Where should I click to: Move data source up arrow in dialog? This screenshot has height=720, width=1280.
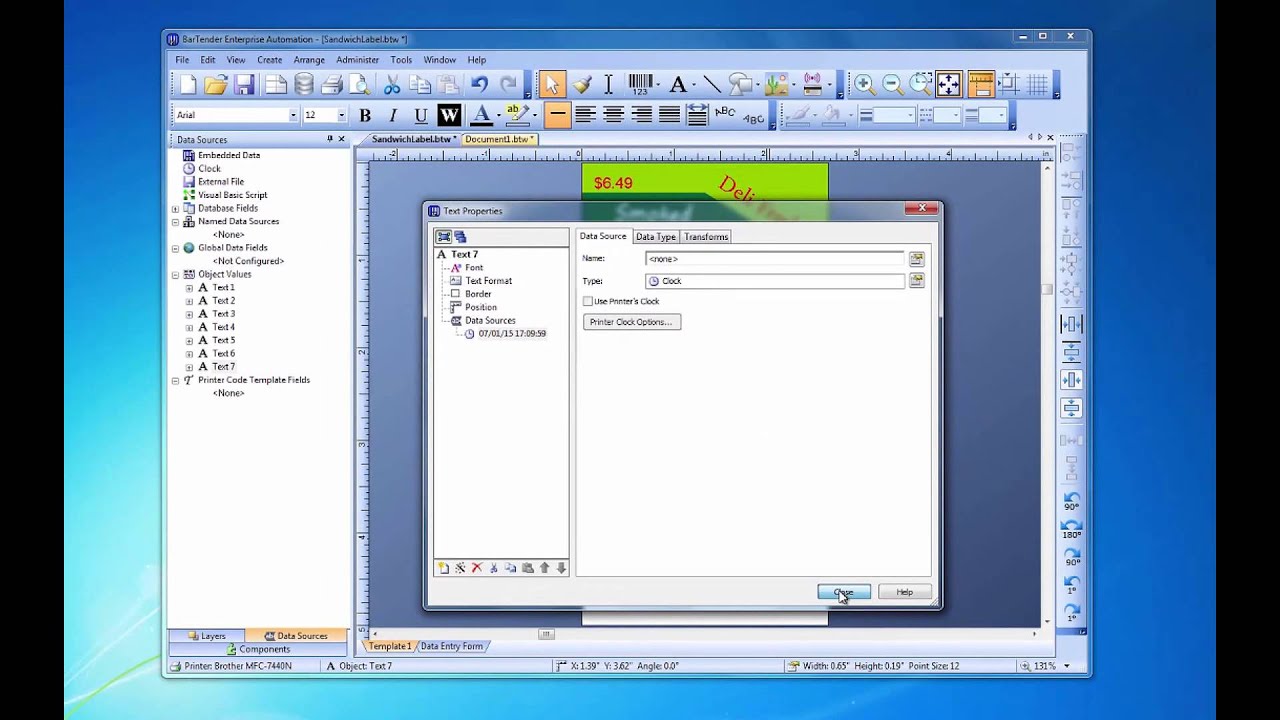click(544, 568)
